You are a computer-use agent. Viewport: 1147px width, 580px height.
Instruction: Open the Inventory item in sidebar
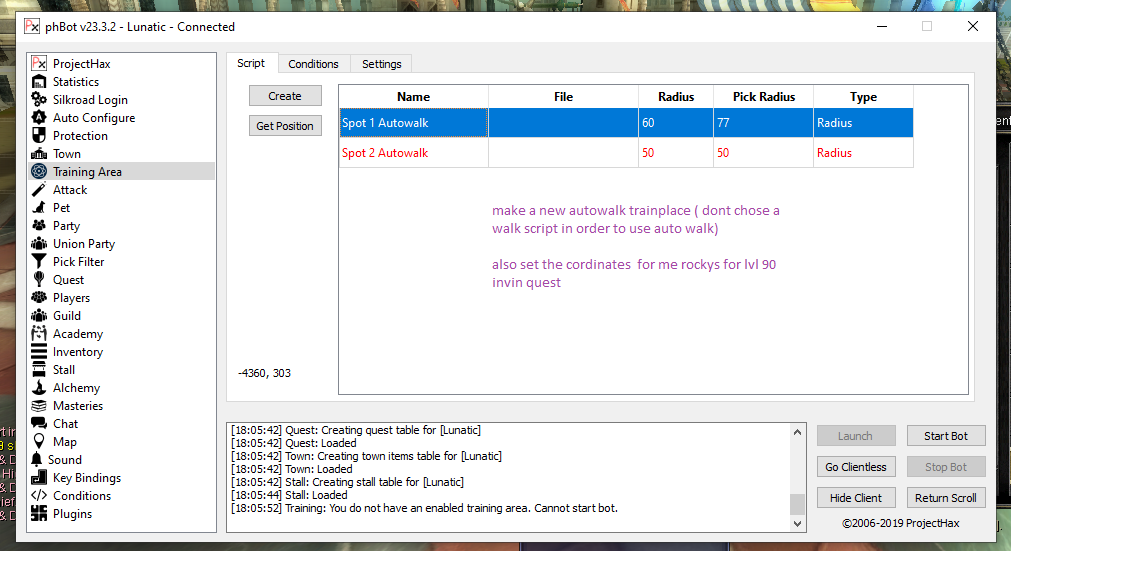[77, 352]
